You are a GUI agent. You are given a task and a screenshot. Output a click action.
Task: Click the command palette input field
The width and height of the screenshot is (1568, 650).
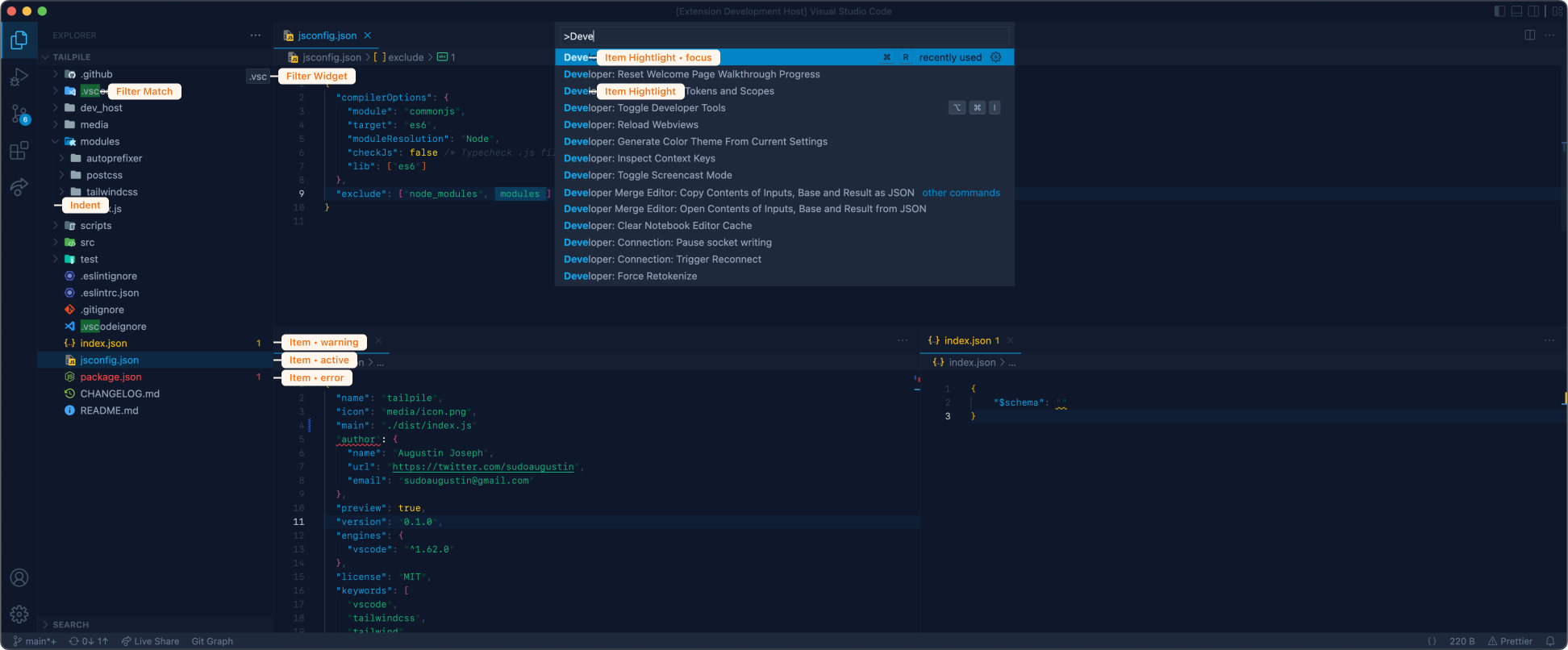point(784,36)
